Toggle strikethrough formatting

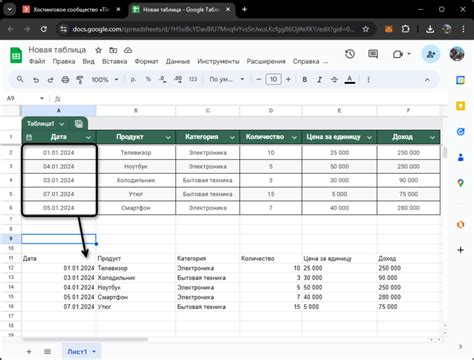pos(334,80)
